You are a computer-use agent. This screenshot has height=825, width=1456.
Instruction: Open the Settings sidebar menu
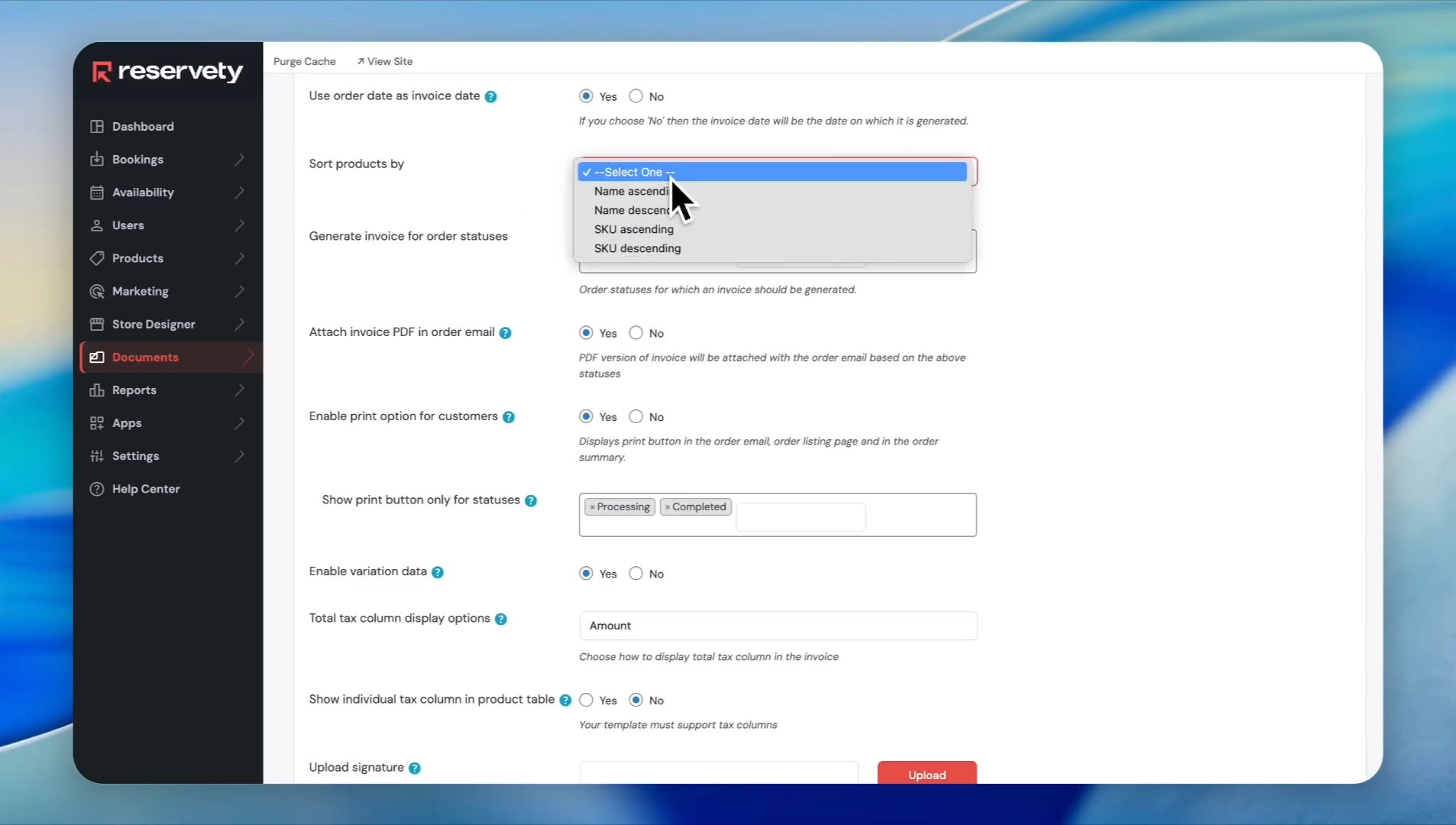pos(136,456)
